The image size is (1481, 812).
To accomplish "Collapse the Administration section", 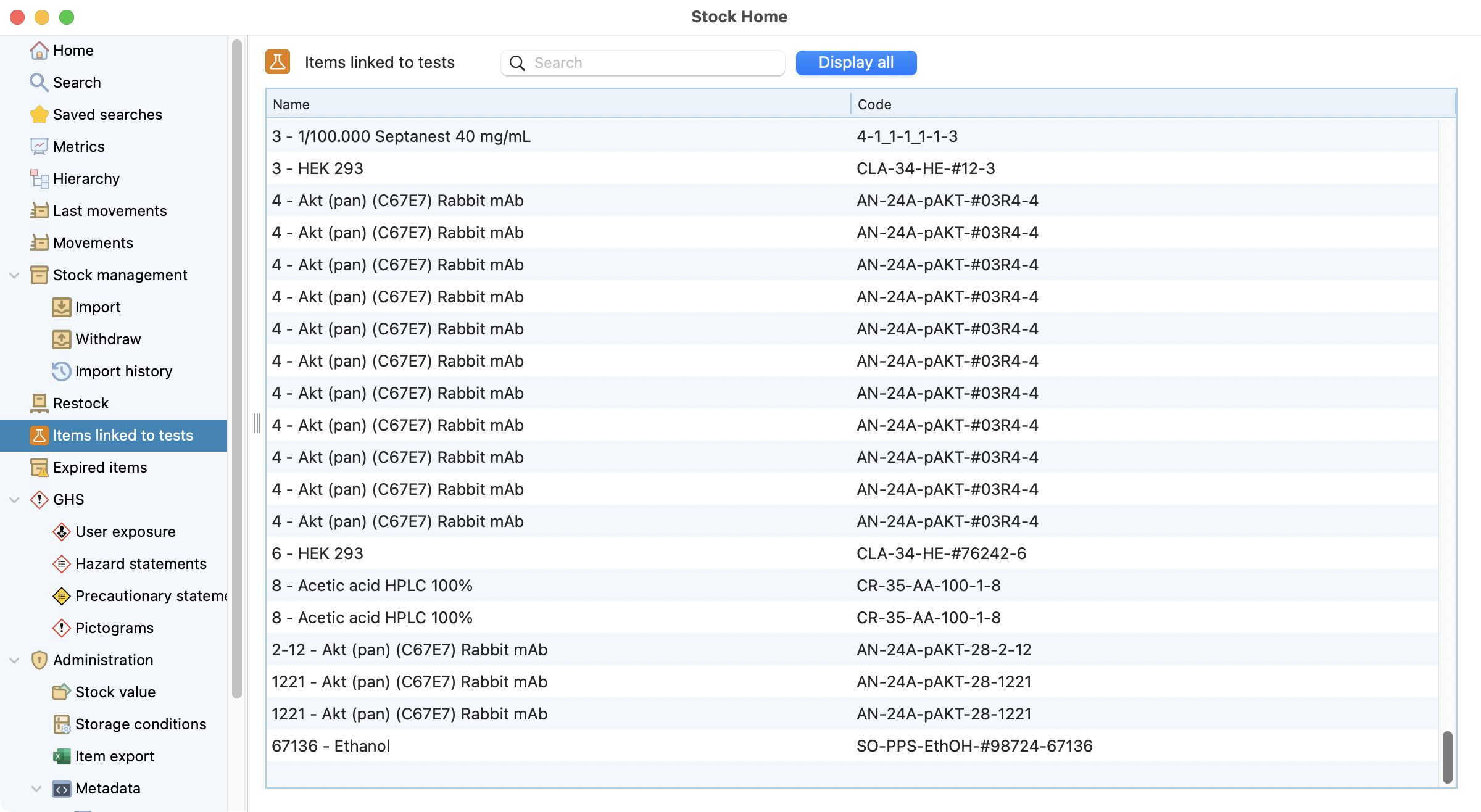I will (x=15, y=660).
